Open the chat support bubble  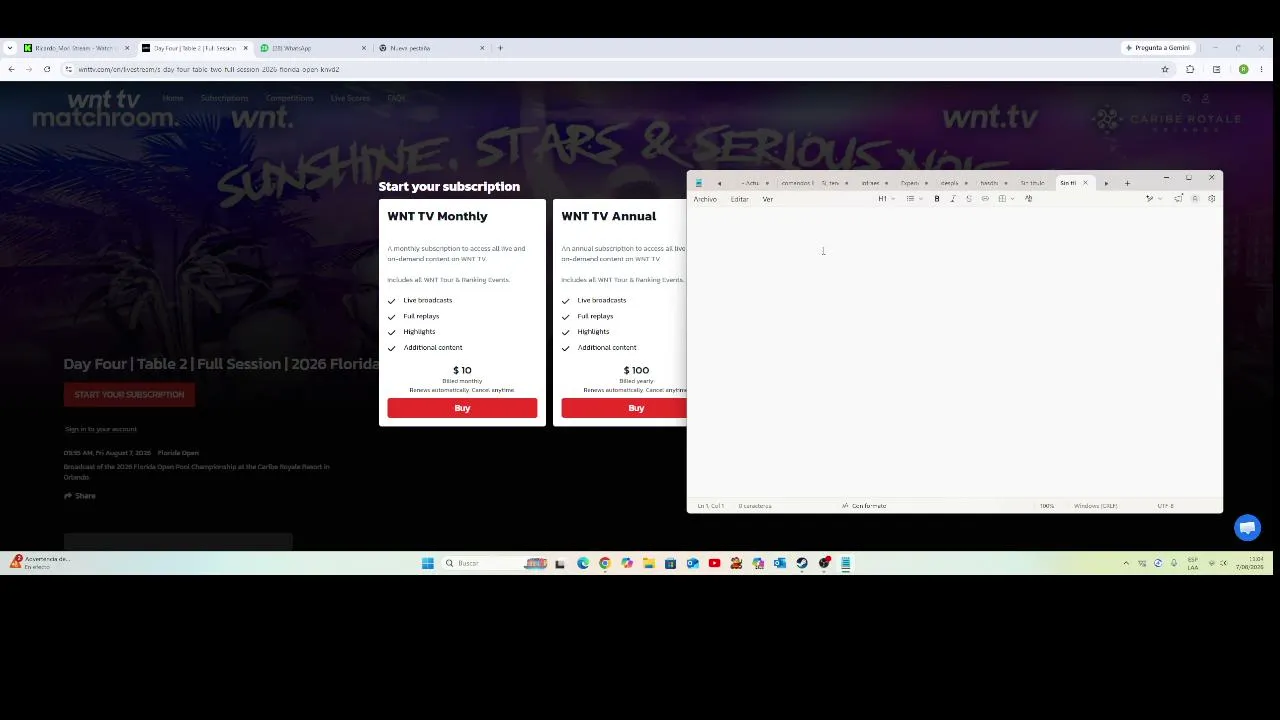coord(1247,527)
